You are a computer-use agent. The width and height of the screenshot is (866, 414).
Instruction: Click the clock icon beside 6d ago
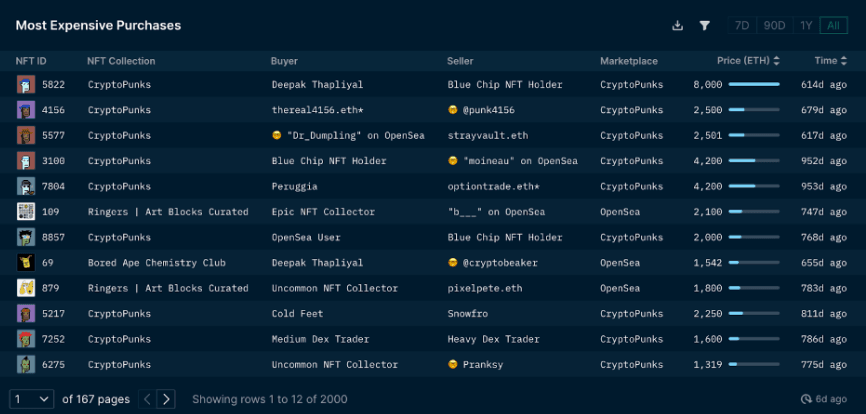tap(806, 399)
